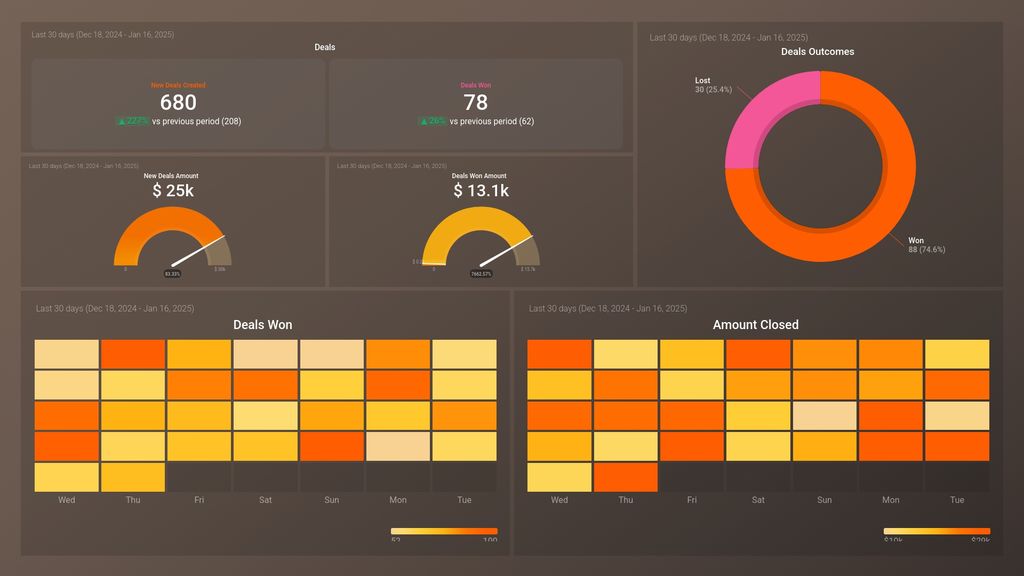
Task: Click "Sat" label under Amount Closed heatmap
Action: click(758, 500)
